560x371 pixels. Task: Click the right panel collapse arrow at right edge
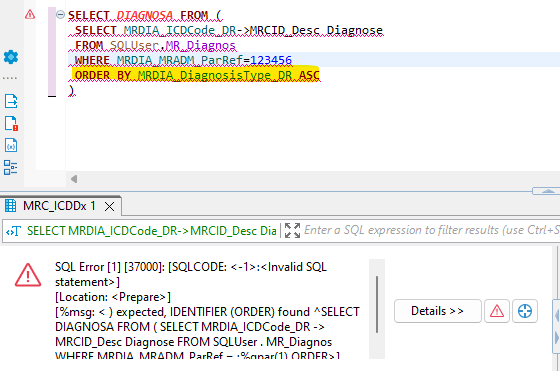click(556, 337)
